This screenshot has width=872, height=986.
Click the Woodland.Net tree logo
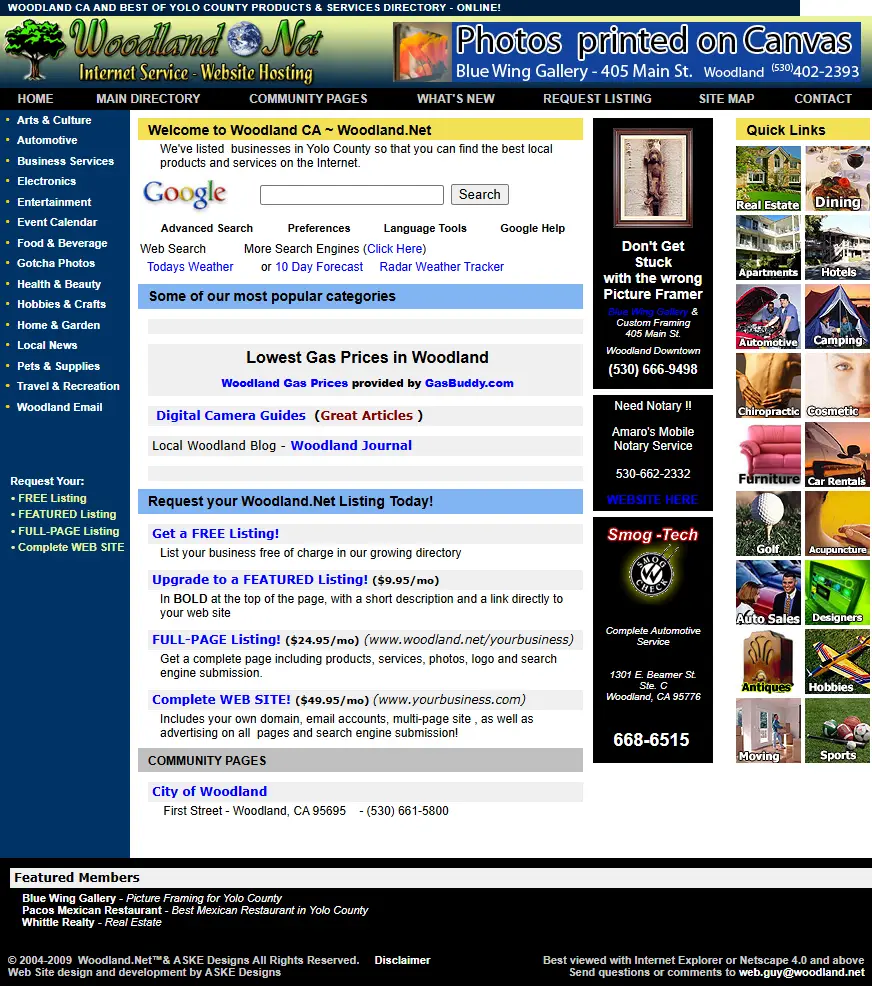[x=163, y=52]
